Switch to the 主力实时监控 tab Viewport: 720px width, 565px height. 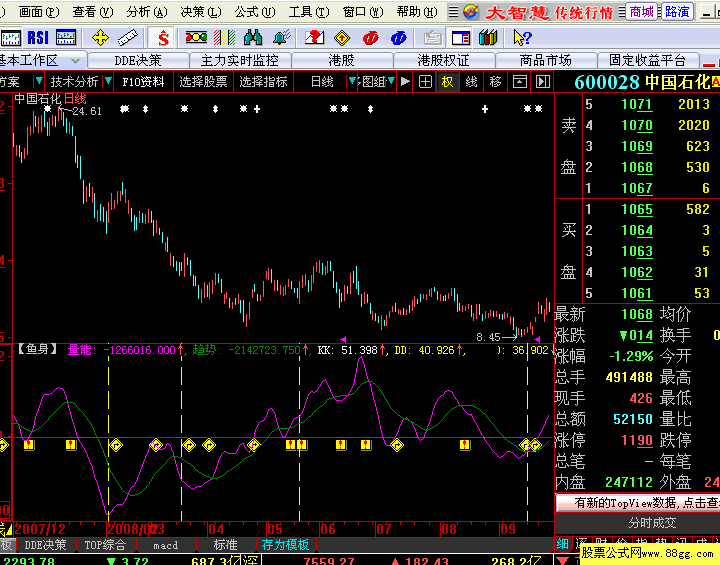pos(240,60)
